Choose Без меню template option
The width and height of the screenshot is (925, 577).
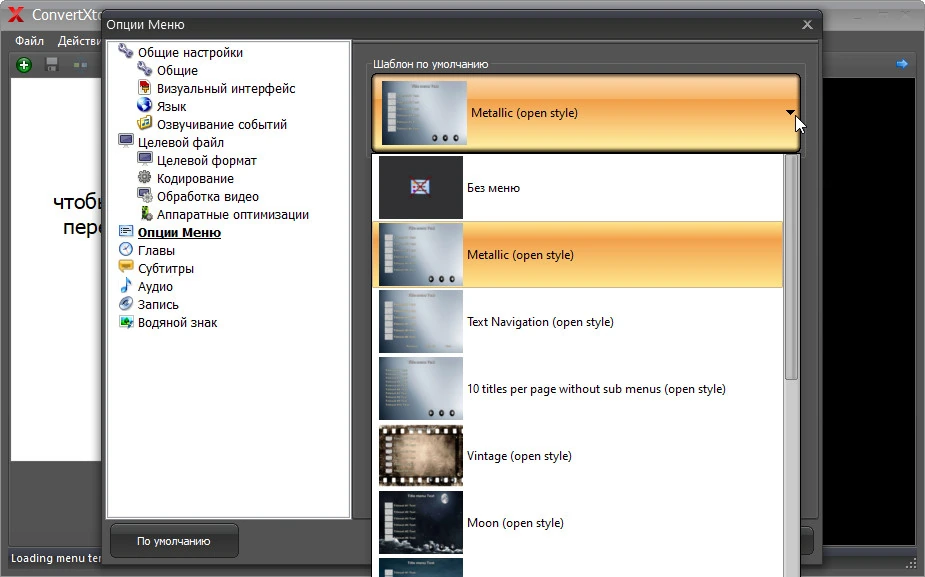578,188
